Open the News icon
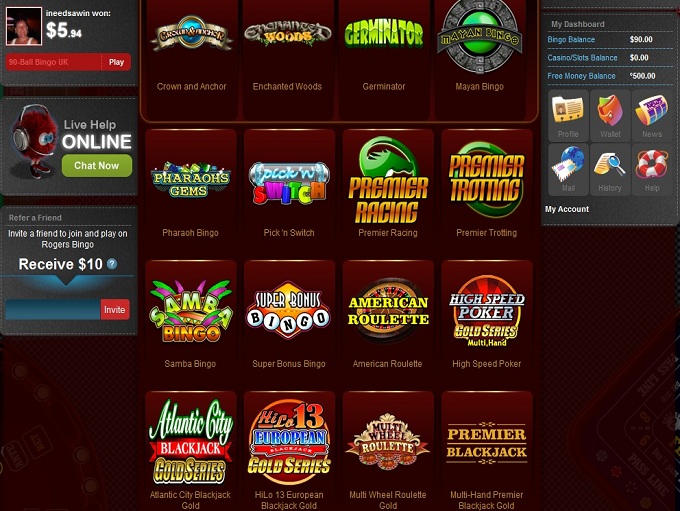 pyautogui.click(x=652, y=115)
